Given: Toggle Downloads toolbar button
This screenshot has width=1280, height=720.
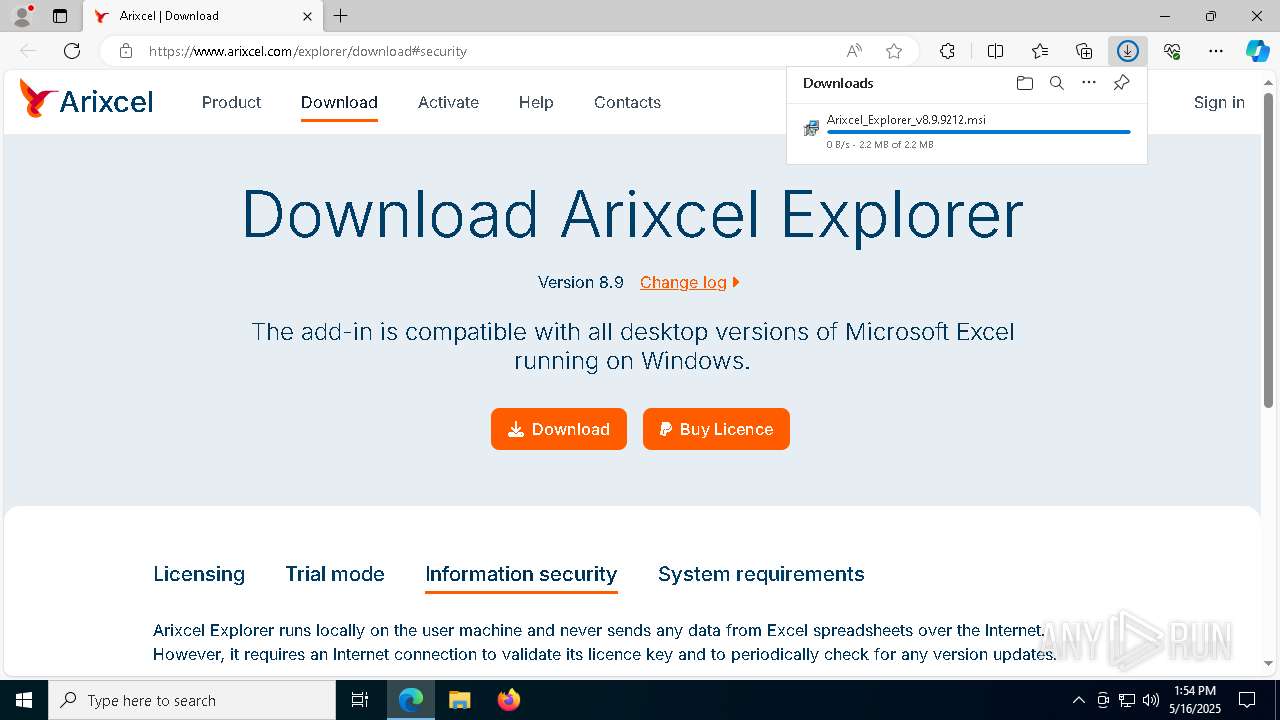Looking at the screenshot, I should [1128, 51].
